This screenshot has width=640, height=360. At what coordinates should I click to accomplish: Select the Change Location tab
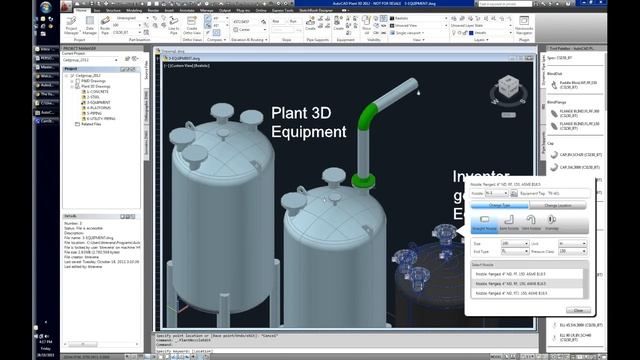[558, 205]
